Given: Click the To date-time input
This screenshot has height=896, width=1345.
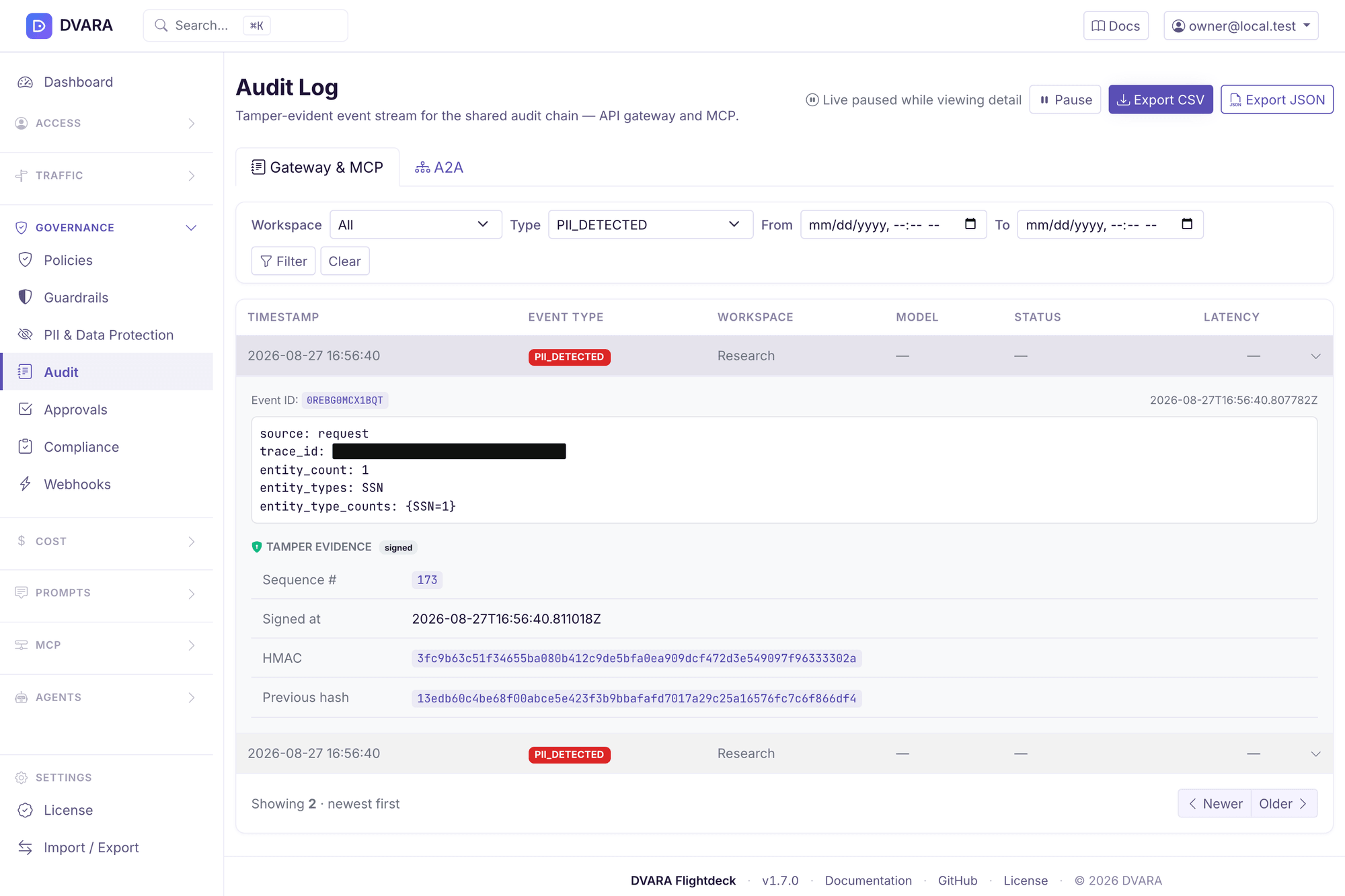Looking at the screenshot, I should (1110, 225).
